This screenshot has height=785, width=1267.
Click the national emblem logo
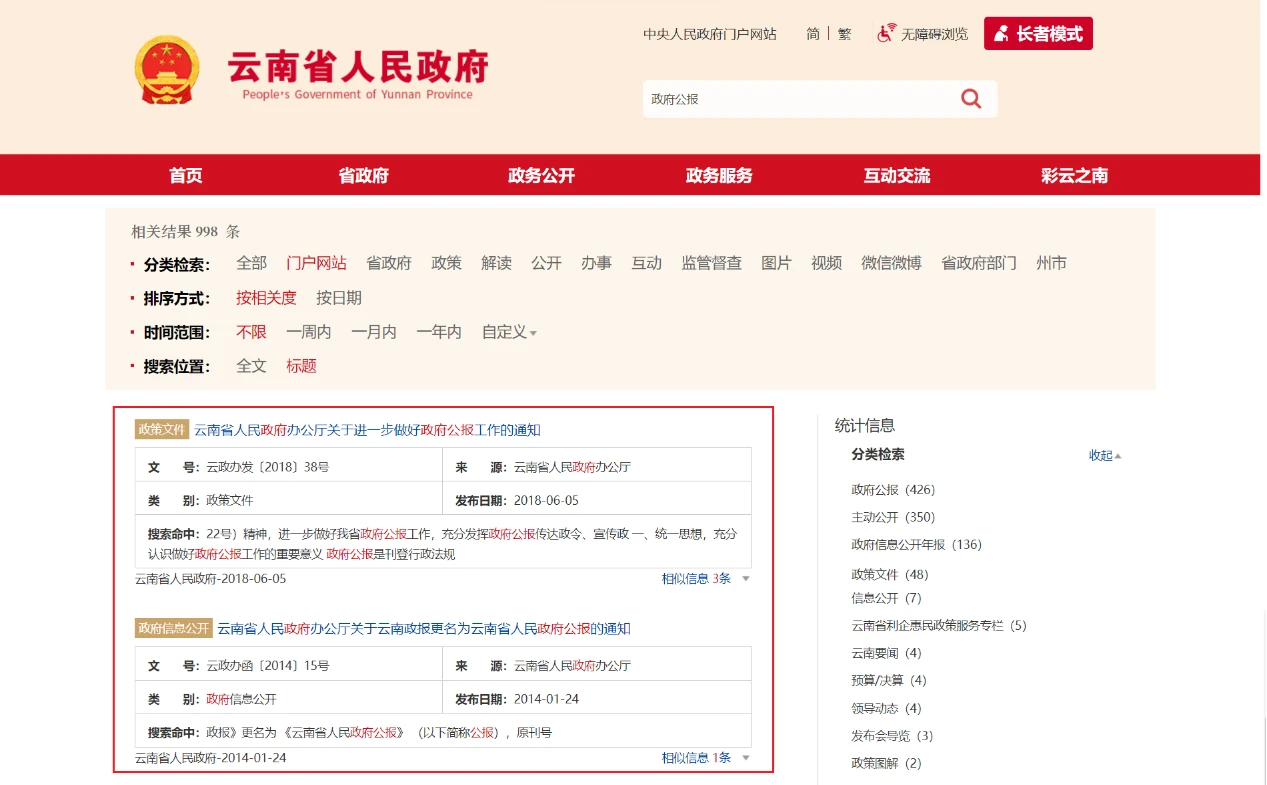[x=167, y=70]
